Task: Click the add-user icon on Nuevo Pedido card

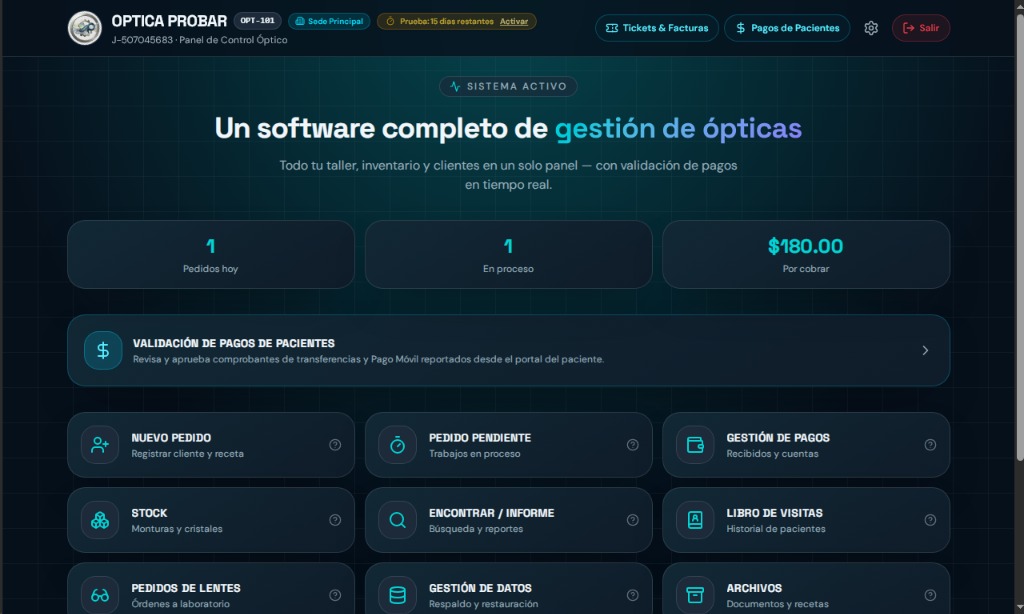Action: [x=100, y=445]
